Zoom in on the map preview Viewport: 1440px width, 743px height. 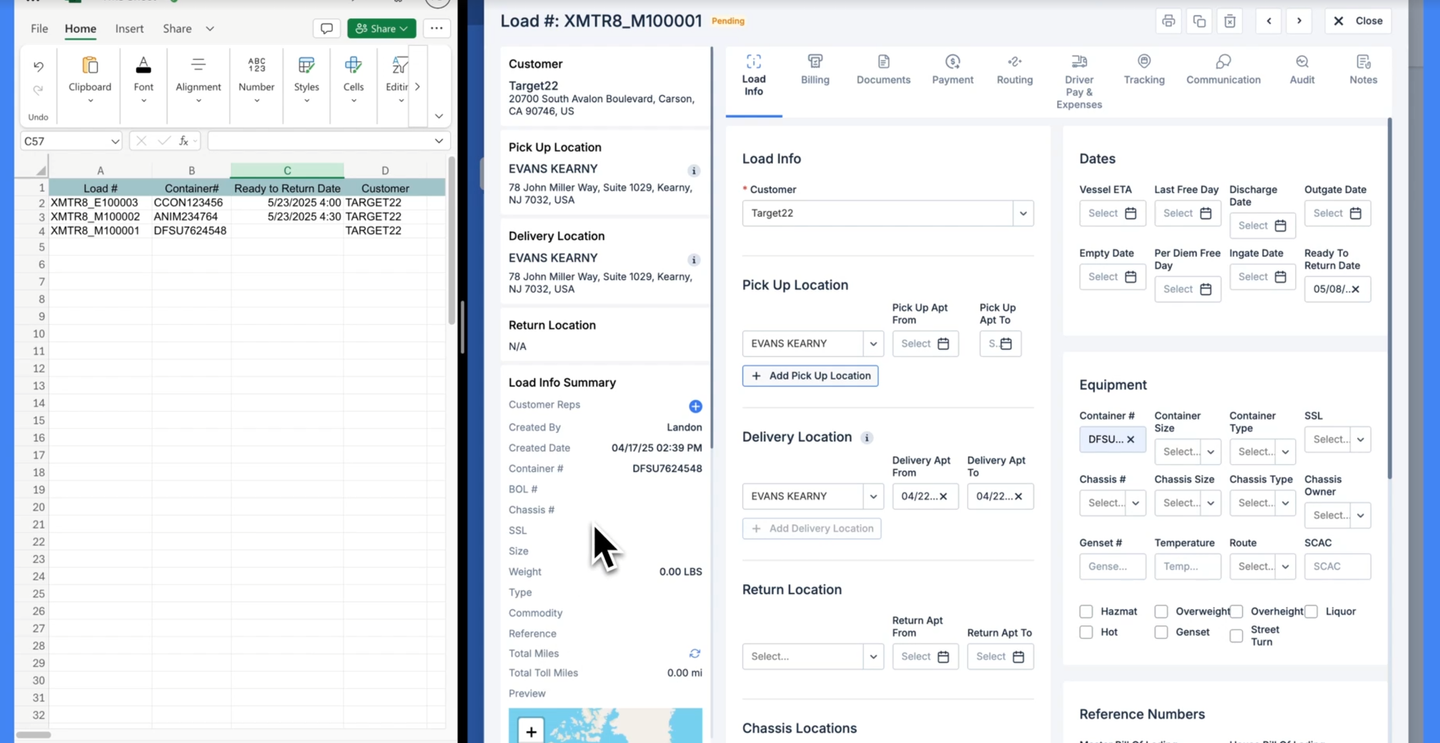531,731
